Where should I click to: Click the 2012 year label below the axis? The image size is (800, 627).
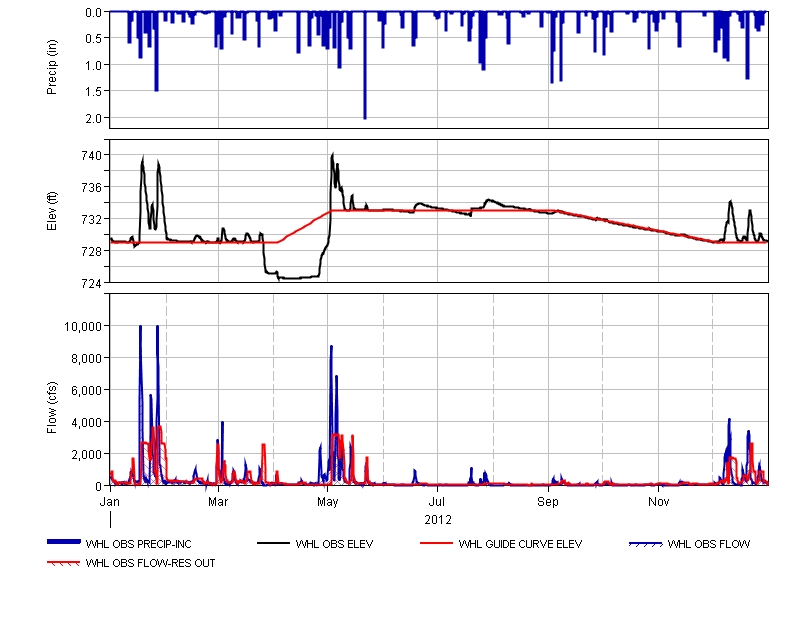click(x=438, y=519)
